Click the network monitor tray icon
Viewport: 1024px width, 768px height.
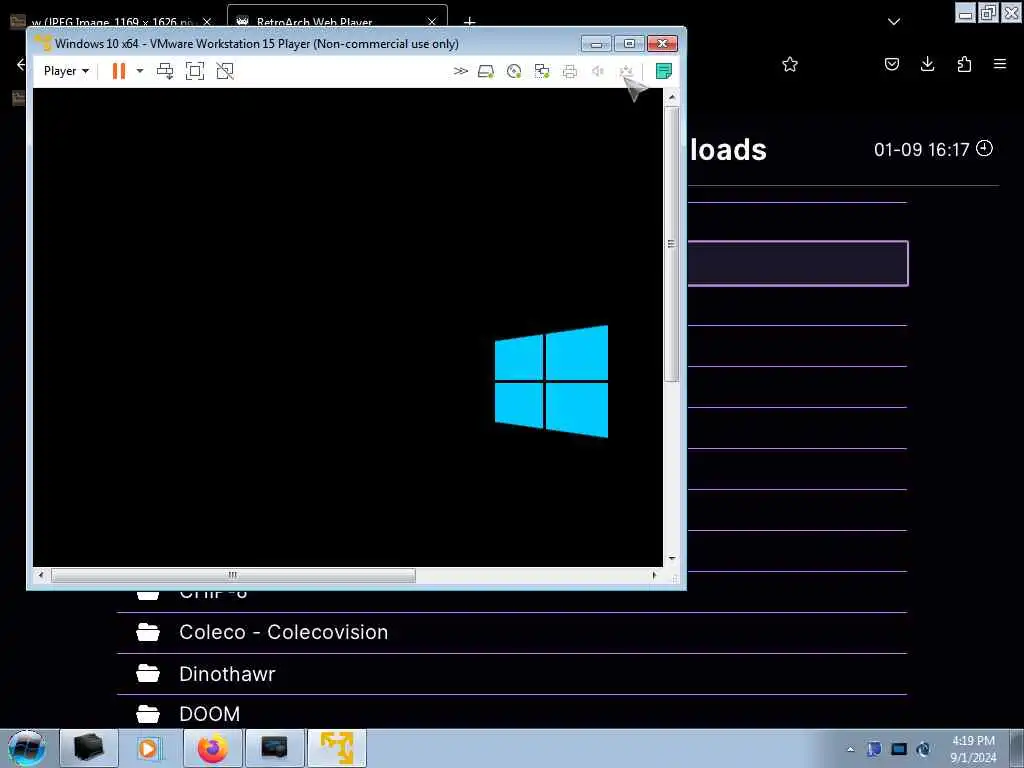[x=899, y=749]
